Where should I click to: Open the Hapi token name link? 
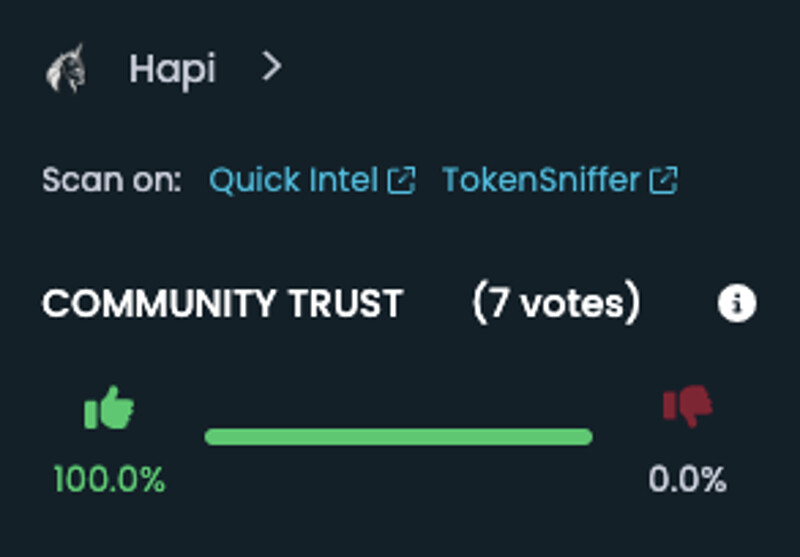171,69
